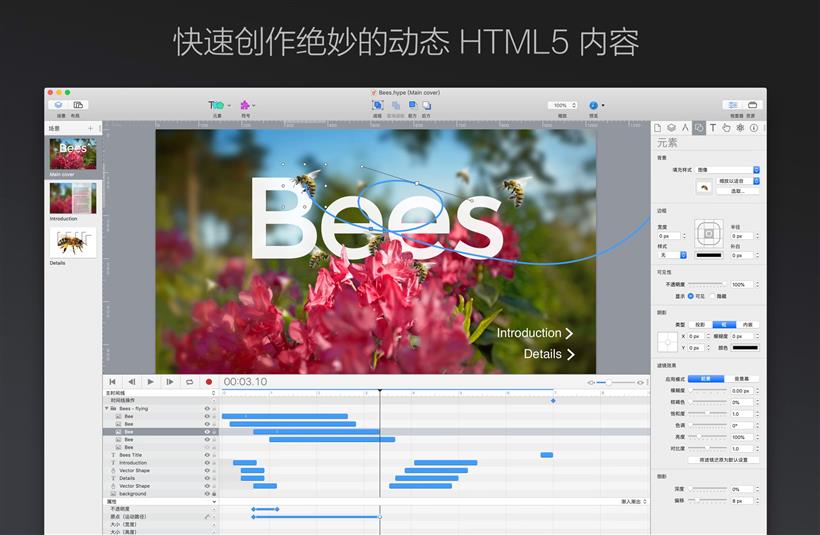Click the Choose image button
Viewport: 820px width, 535px height.
(737, 191)
